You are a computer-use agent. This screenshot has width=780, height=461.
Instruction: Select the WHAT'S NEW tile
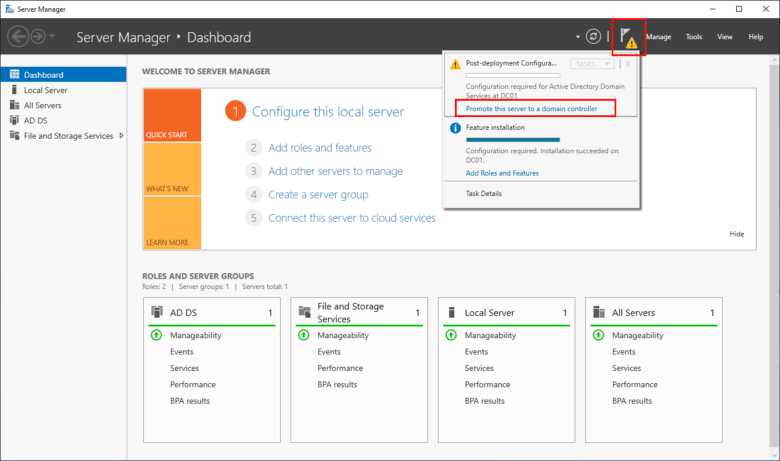point(172,169)
